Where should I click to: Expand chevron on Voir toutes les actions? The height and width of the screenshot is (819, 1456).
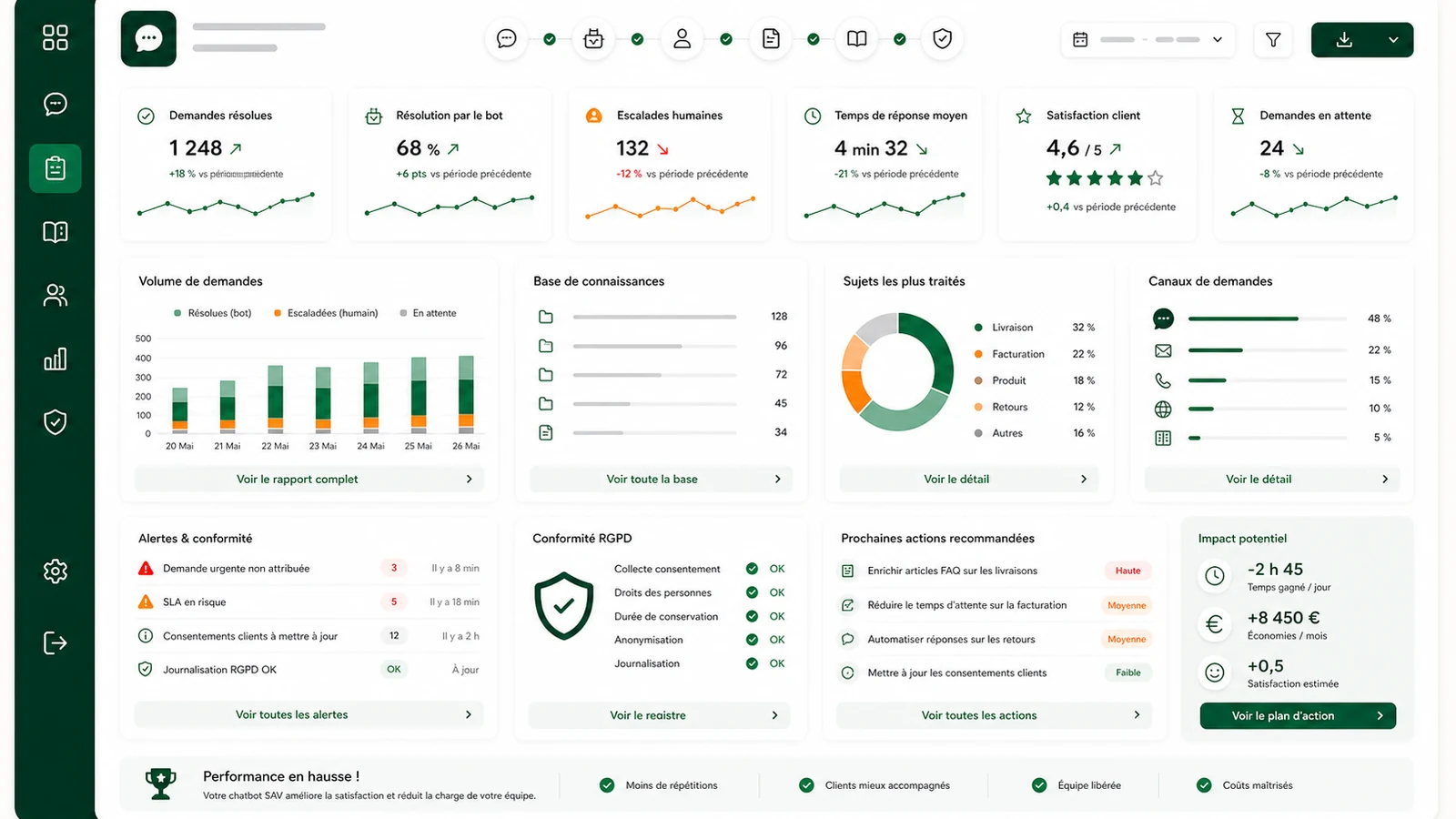click(1137, 715)
